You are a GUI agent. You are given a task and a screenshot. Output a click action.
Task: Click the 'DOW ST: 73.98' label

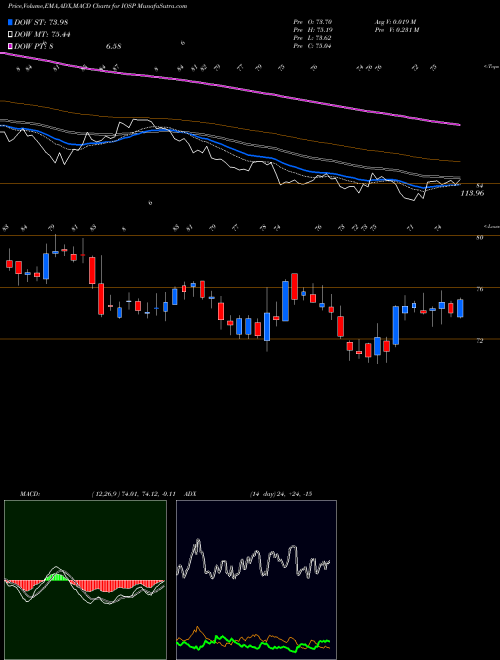click(x=41, y=22)
